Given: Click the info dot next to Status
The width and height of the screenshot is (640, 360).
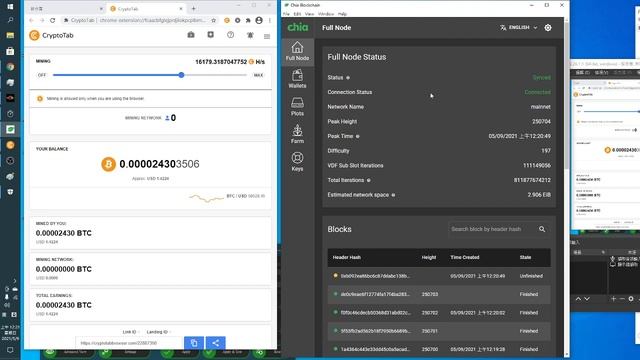Looking at the screenshot, I should pyautogui.click(x=348, y=78).
